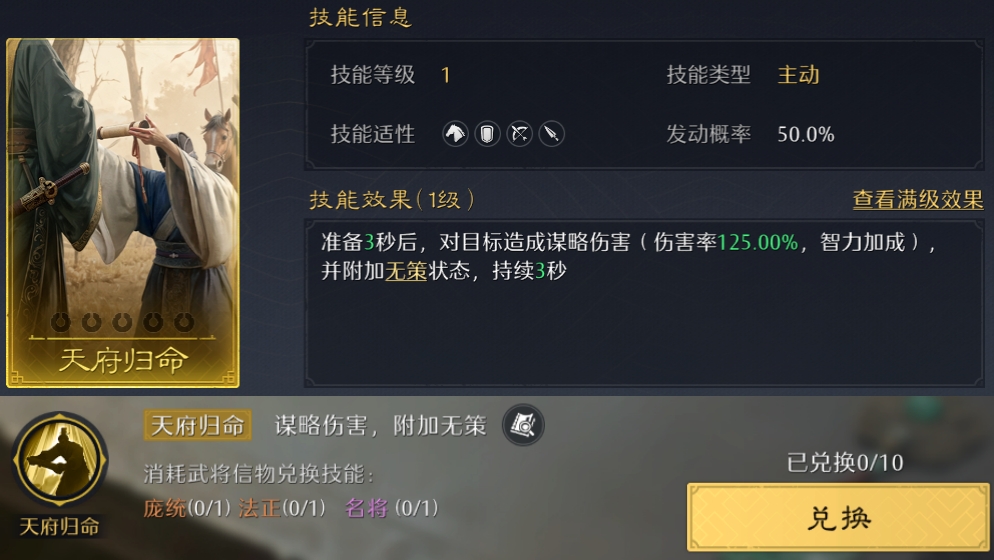Click the 50.0% activation probability value

(x=806, y=134)
